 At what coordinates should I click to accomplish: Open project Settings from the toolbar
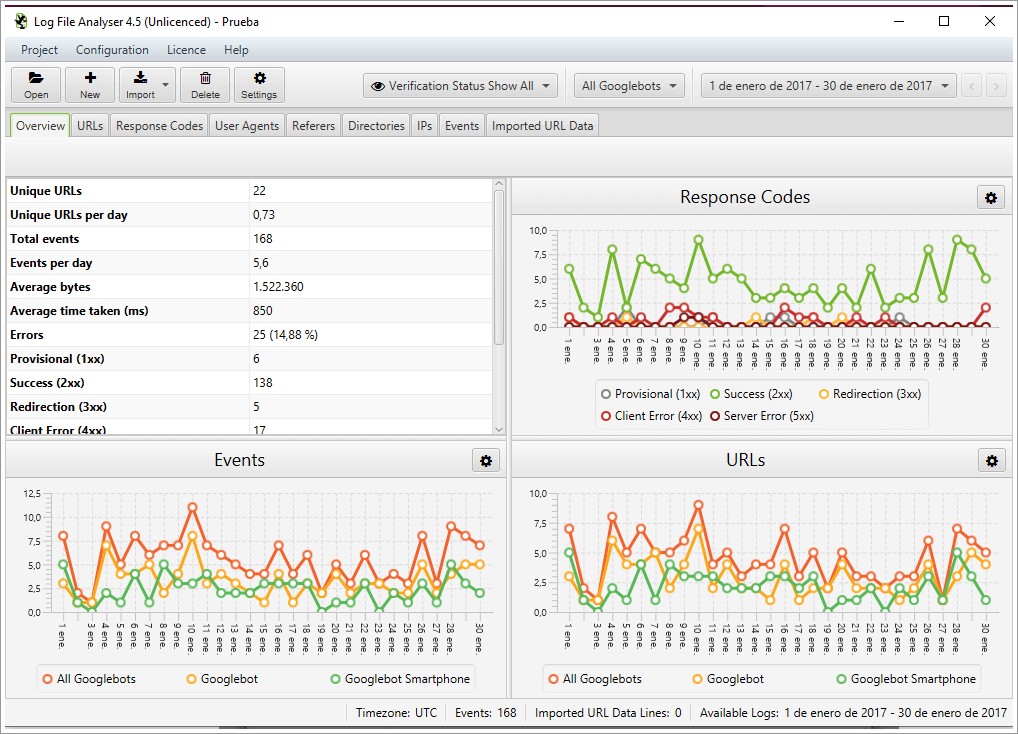pos(258,85)
